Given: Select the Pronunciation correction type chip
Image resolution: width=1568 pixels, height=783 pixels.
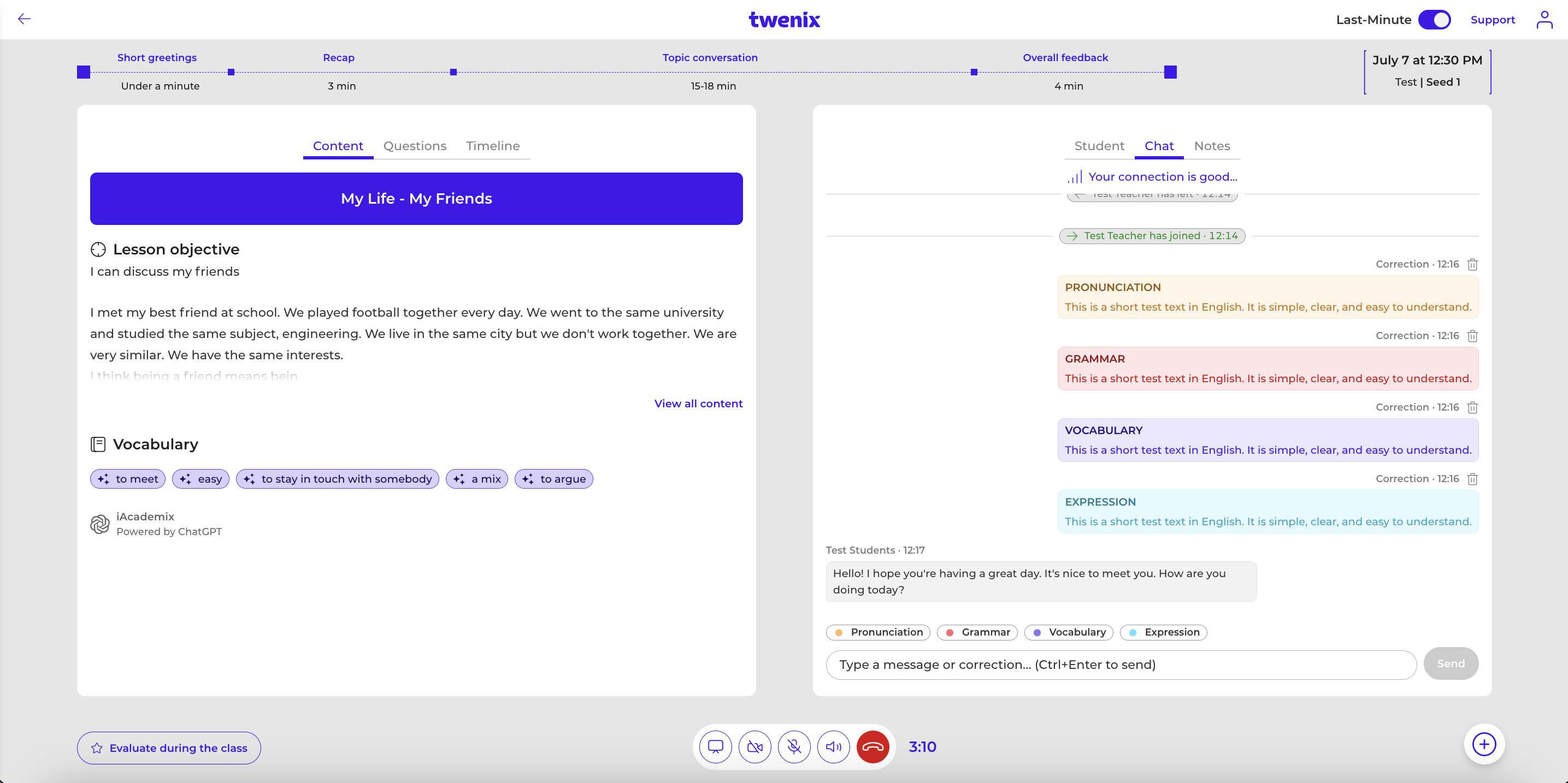Looking at the screenshot, I should (x=879, y=632).
